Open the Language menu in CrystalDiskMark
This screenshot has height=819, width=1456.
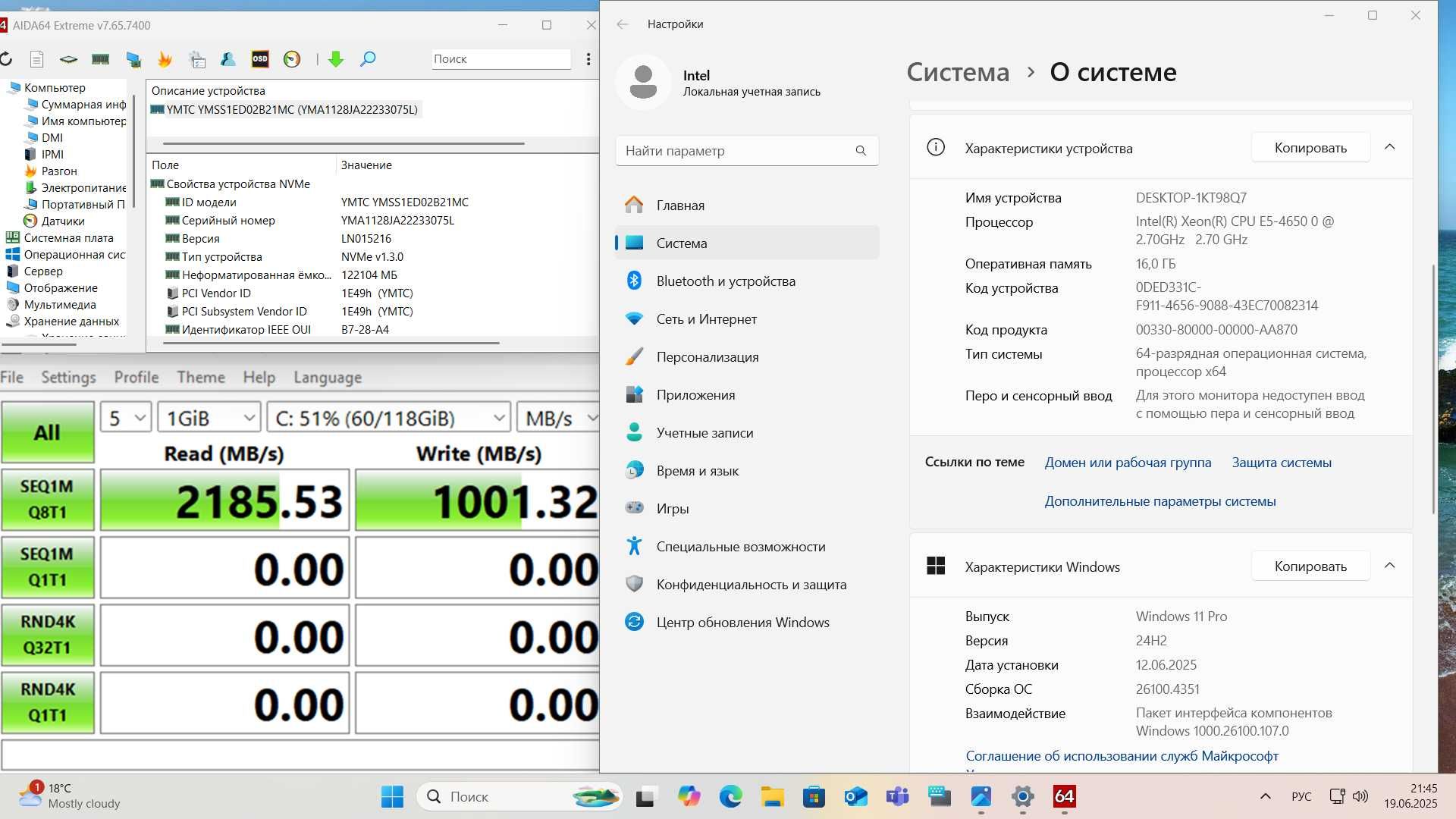328,378
